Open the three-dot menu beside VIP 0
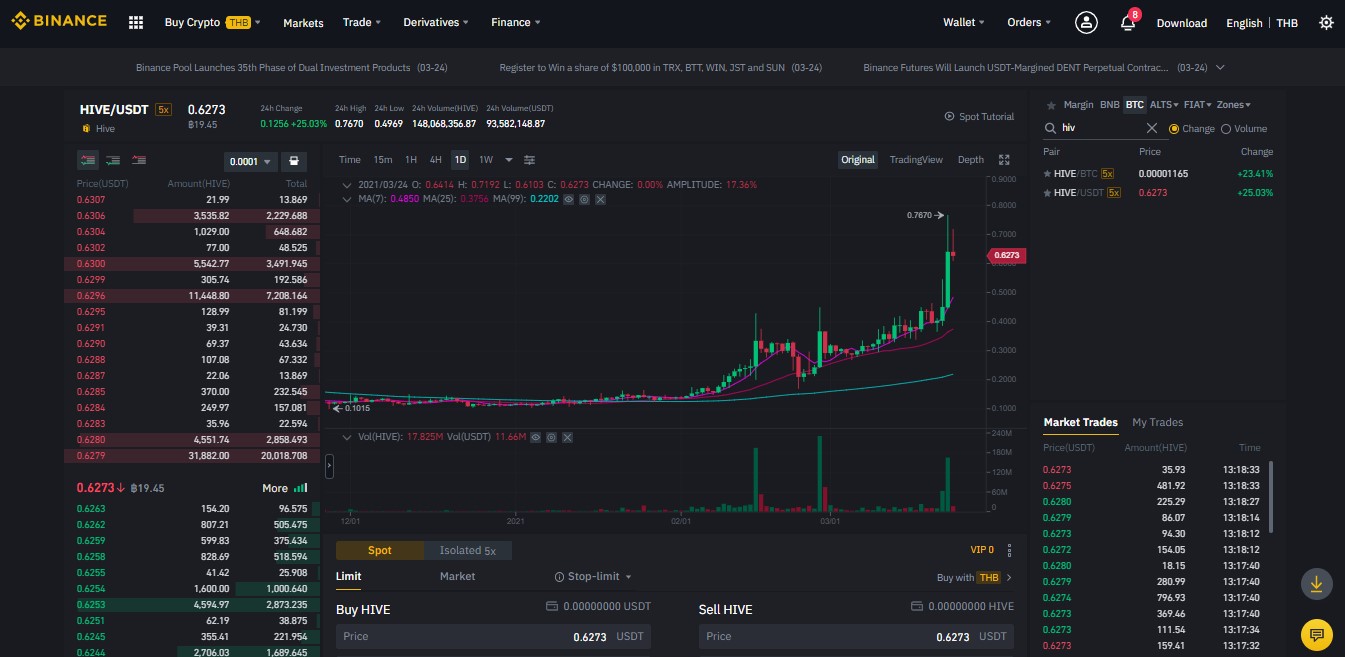The image size is (1345, 657). pyautogui.click(x=1009, y=550)
